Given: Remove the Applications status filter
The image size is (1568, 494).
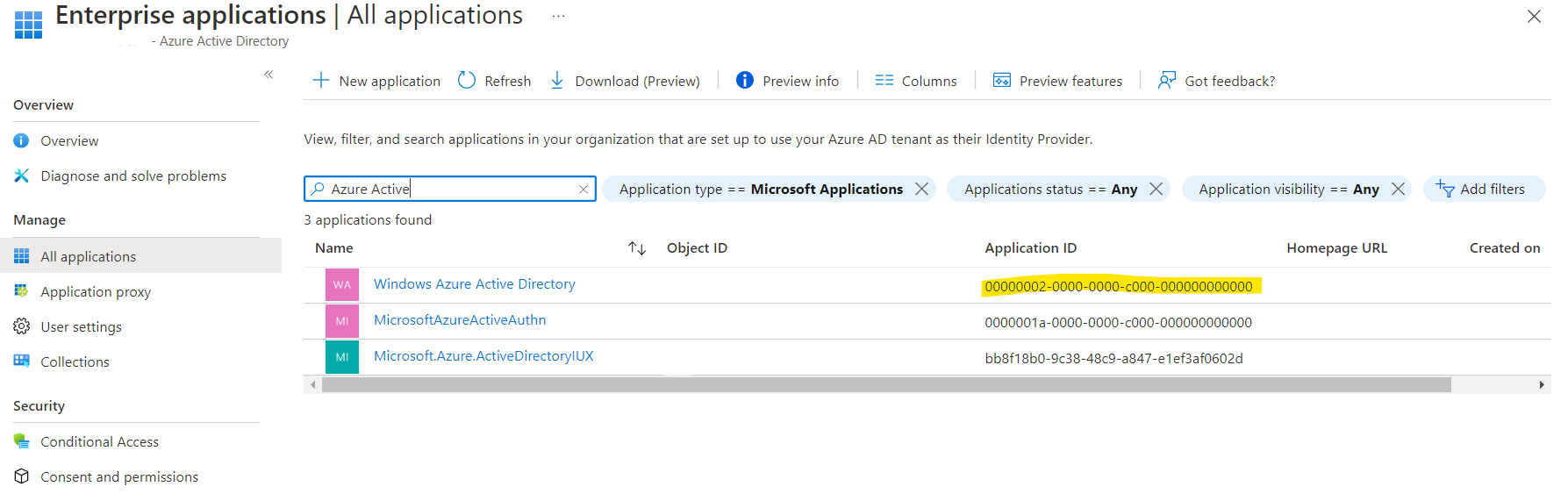Looking at the screenshot, I should pos(1156,189).
